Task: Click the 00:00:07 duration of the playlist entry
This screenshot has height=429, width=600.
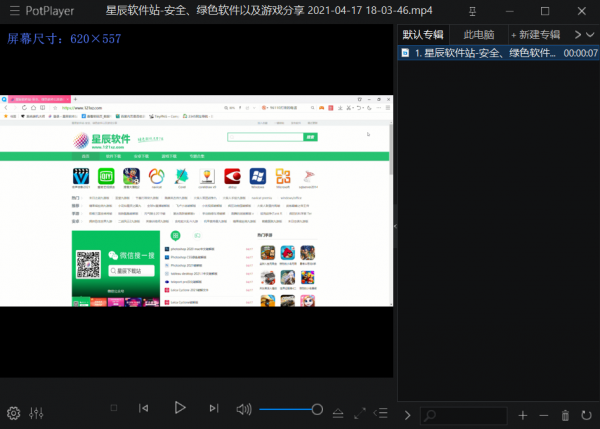Action: pos(580,53)
